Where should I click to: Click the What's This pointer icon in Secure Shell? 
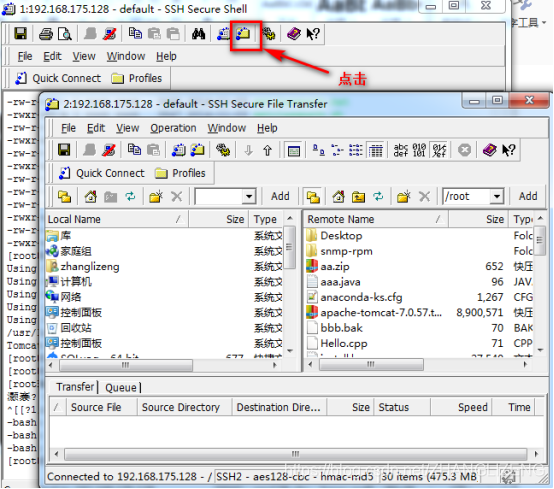click(313, 34)
